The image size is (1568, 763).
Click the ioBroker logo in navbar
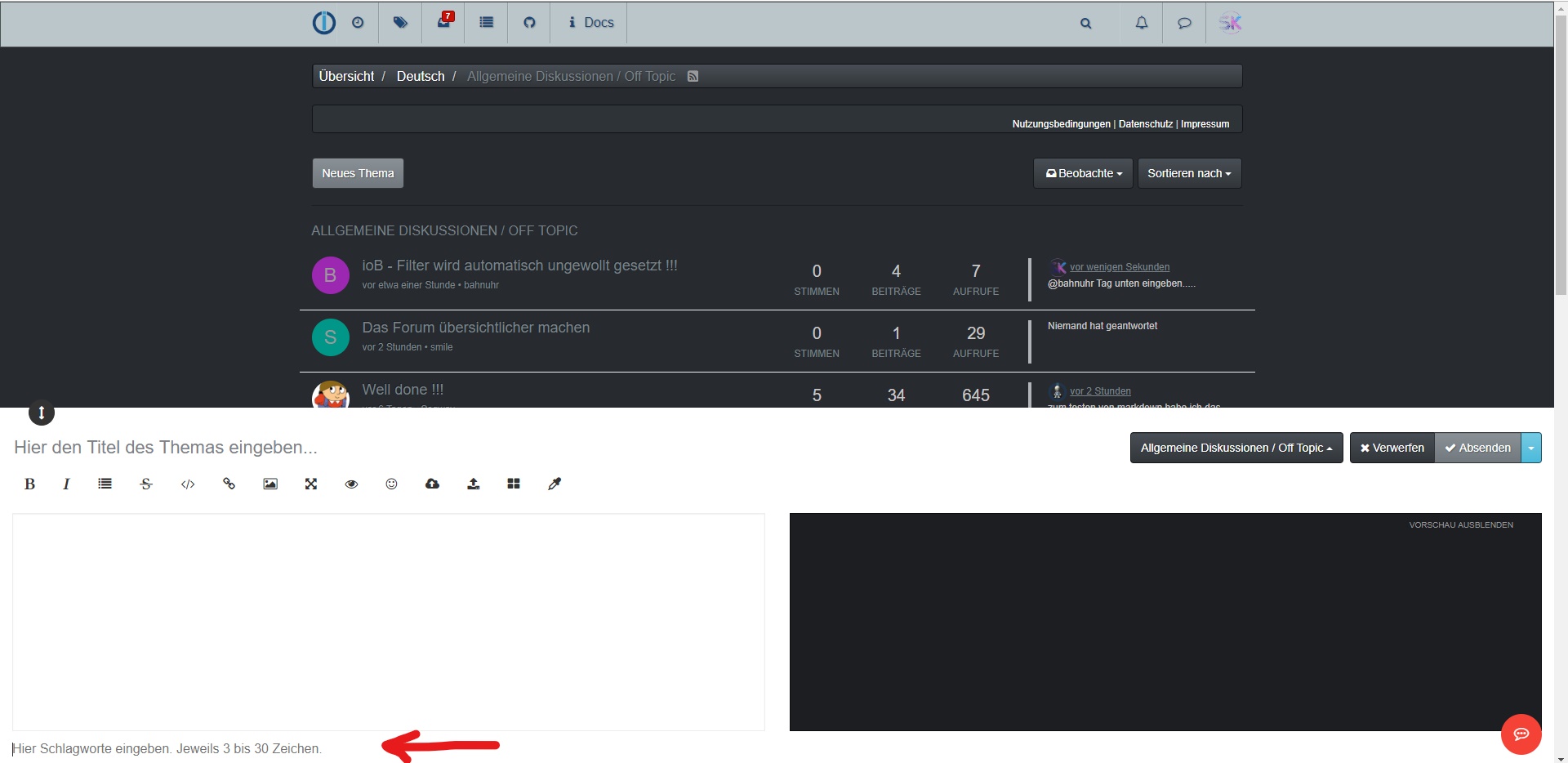324,23
